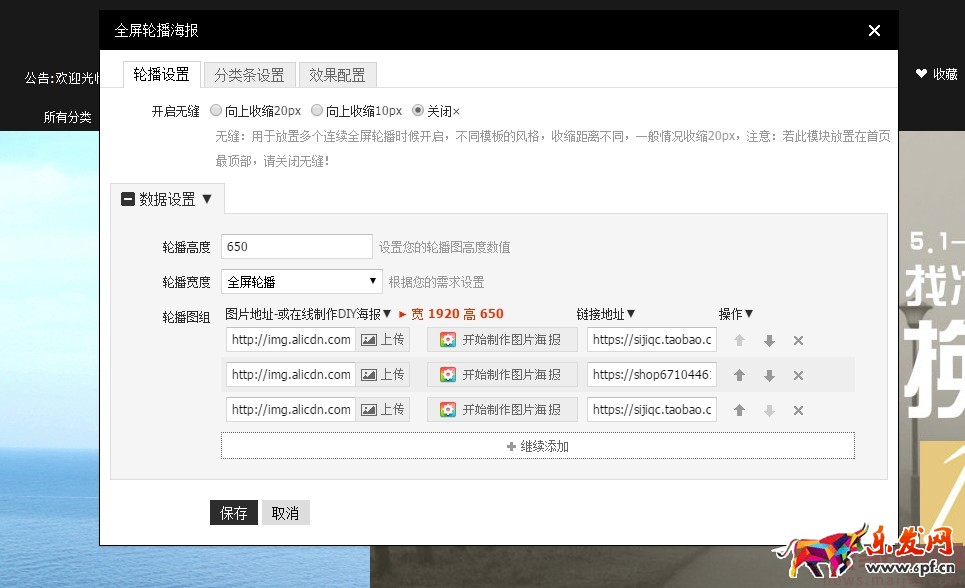Delete the third carousel image with the X icon
The width and height of the screenshot is (965, 588).
click(x=797, y=409)
